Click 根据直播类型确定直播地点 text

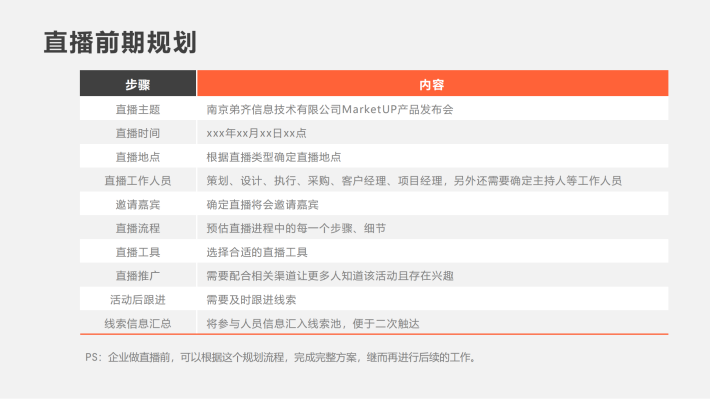pos(273,157)
